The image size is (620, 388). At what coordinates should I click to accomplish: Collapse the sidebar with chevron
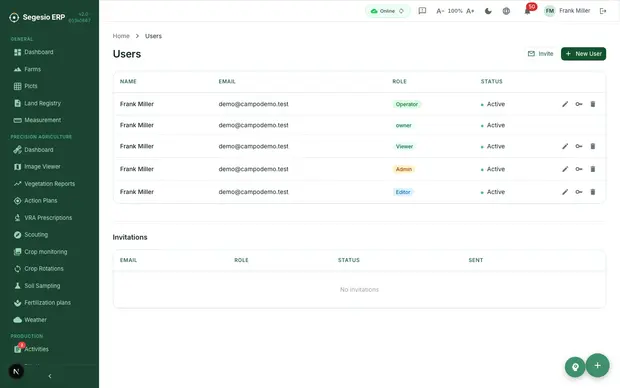click(x=49, y=376)
